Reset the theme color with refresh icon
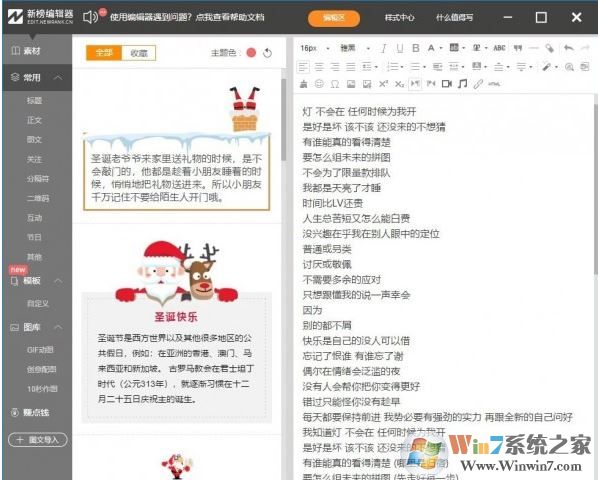 pos(267,53)
